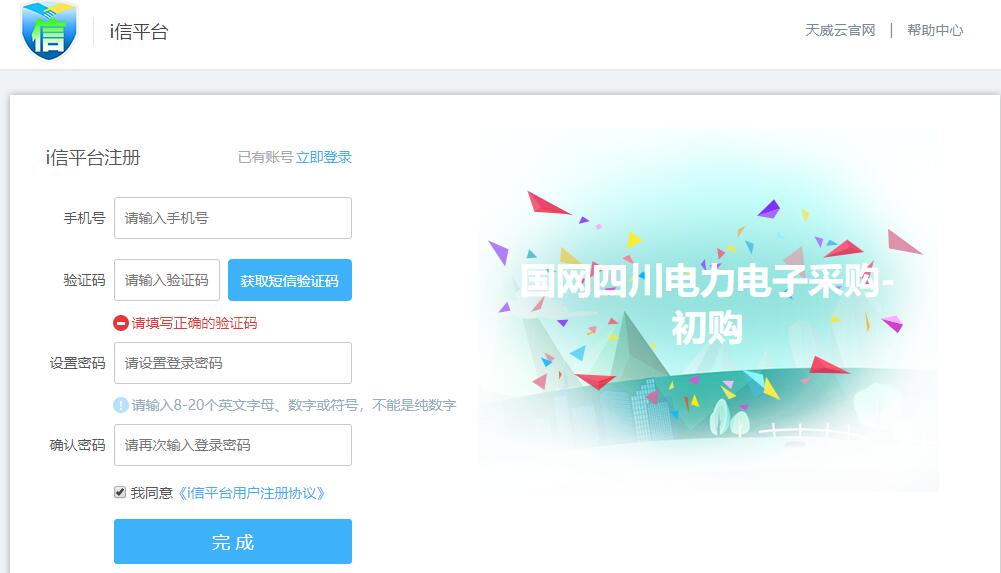Image resolution: width=1001 pixels, height=573 pixels.
Task: Toggle the 我同意 agreement checkbox
Action: coord(120,492)
